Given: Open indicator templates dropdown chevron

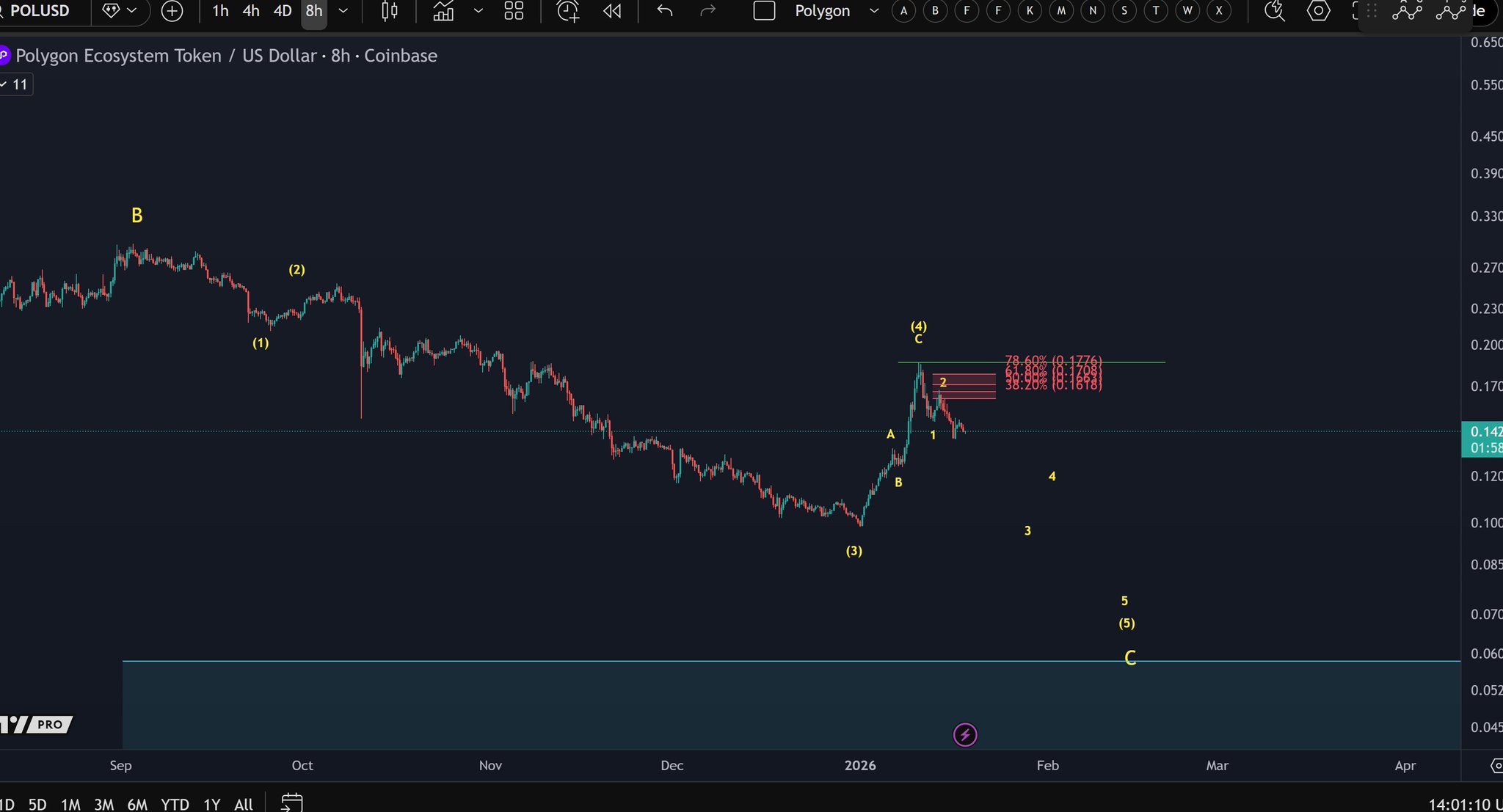Looking at the screenshot, I should coord(478,11).
